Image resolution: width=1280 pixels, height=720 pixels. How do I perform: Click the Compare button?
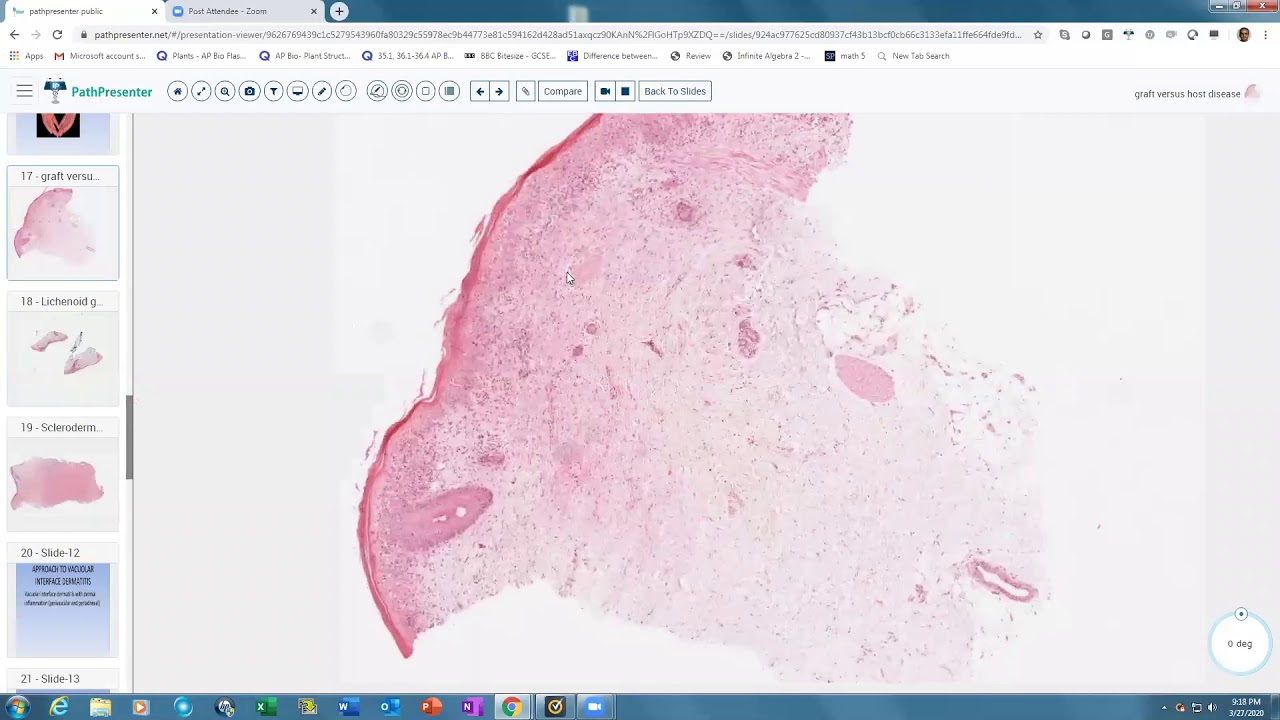(563, 91)
